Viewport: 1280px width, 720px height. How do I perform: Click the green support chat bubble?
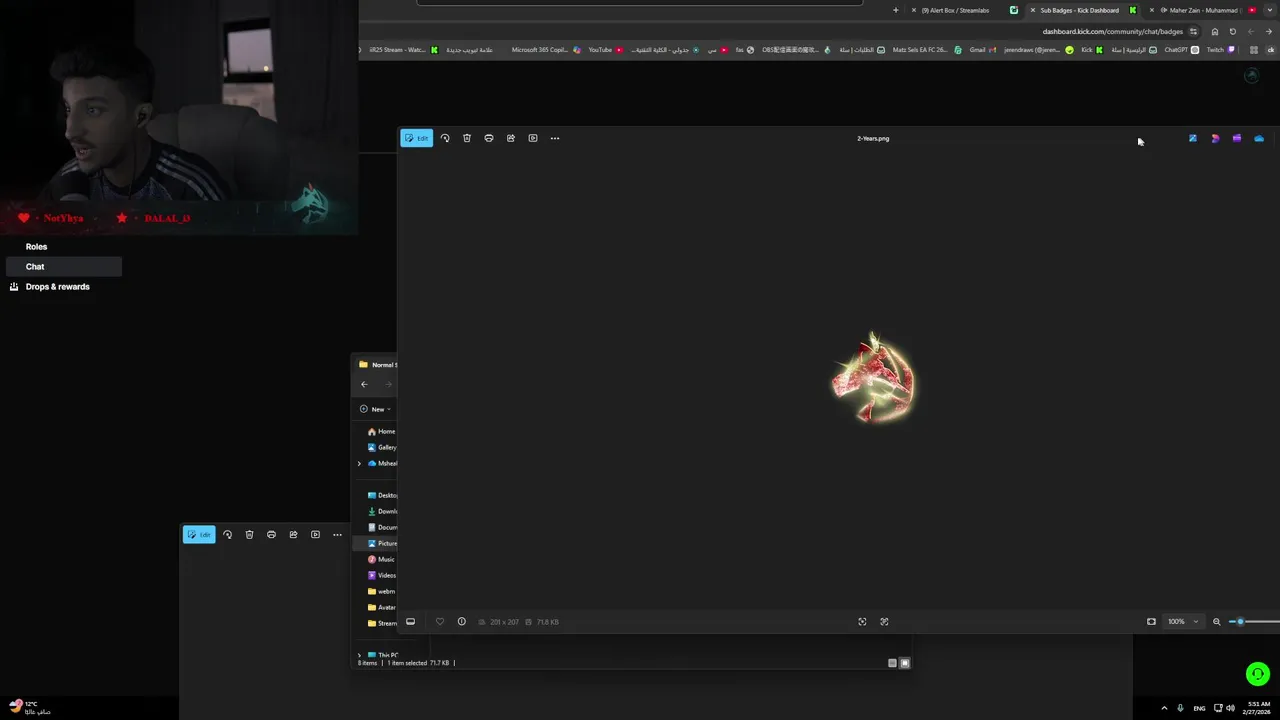tap(1258, 674)
